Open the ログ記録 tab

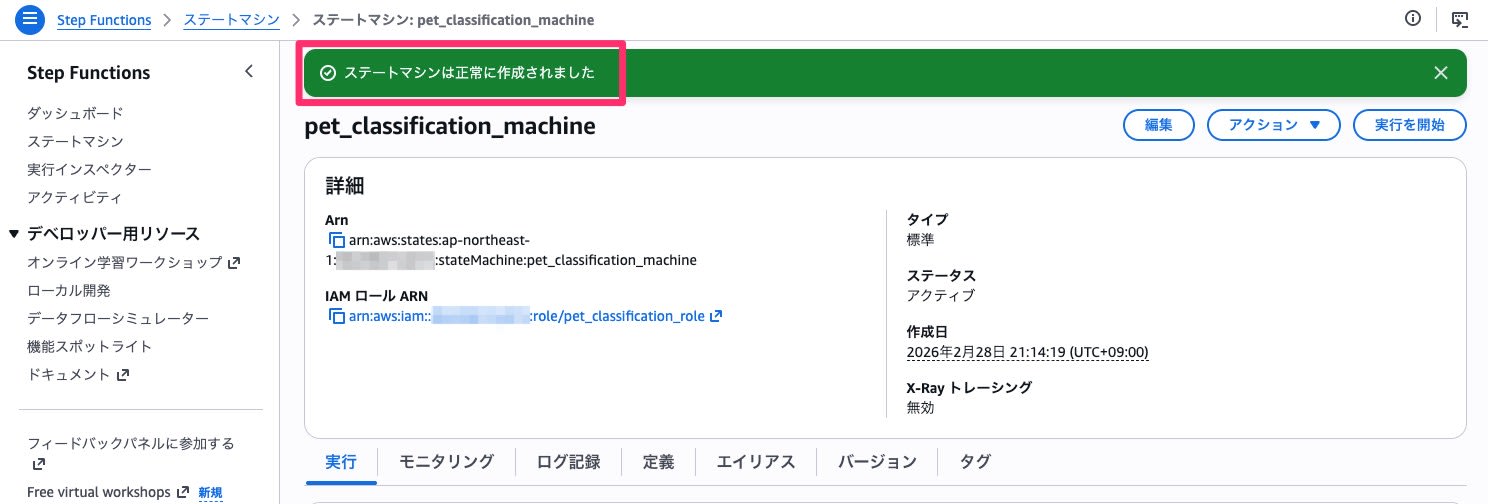point(568,462)
